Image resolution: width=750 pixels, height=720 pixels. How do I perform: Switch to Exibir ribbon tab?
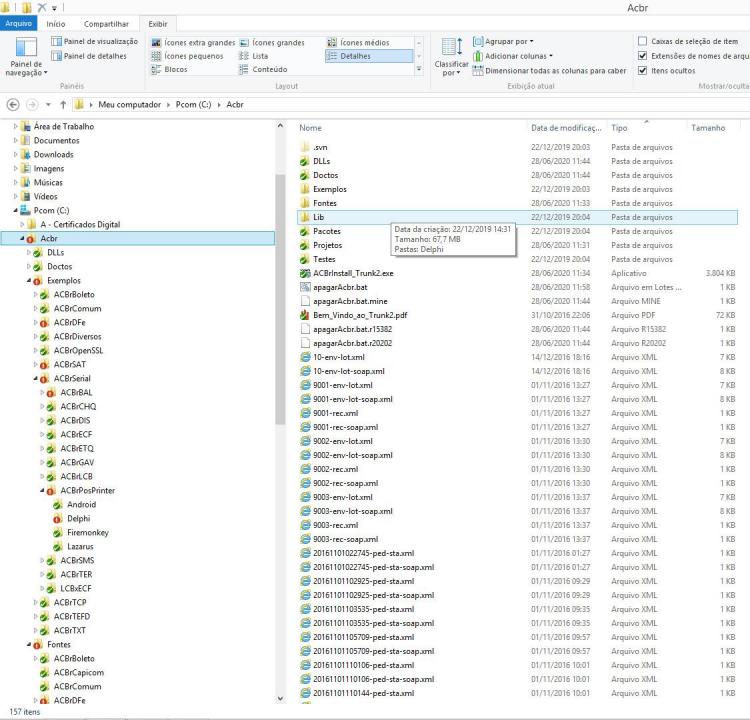[x=158, y=24]
